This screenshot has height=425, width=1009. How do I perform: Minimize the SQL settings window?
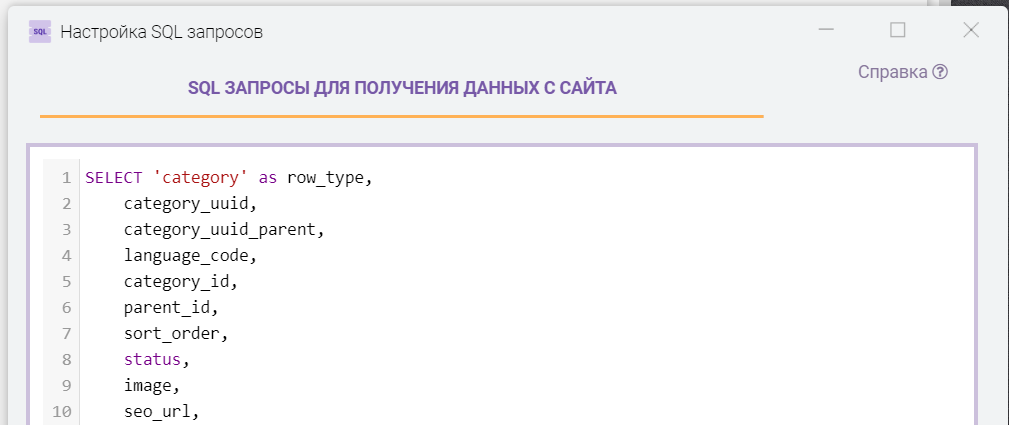[x=826, y=31]
